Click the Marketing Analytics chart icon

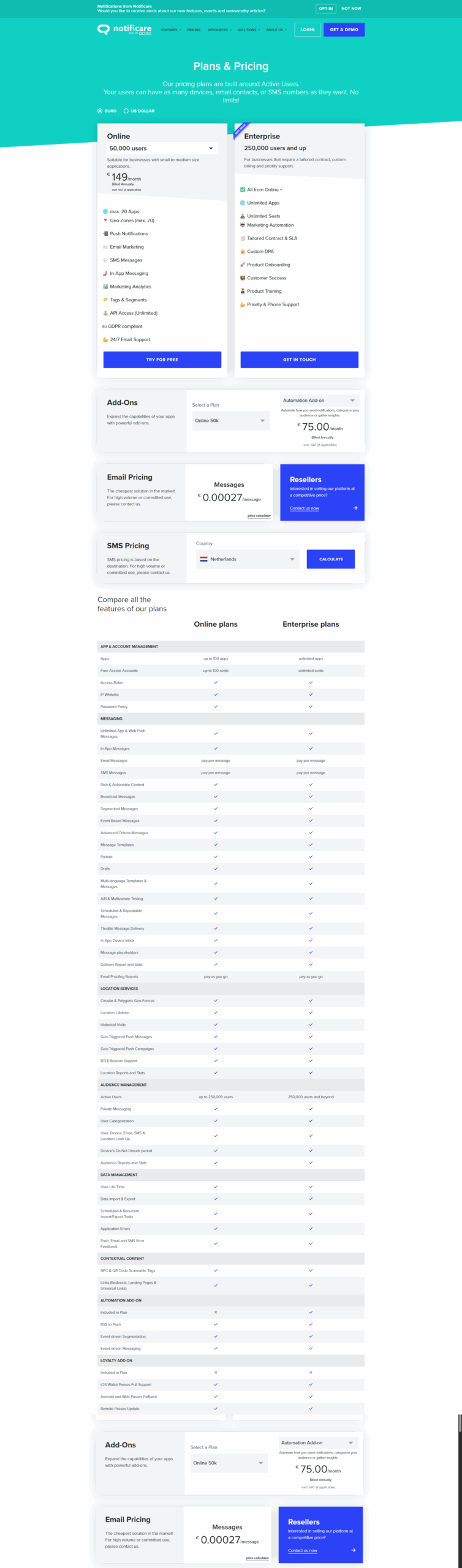pyautogui.click(x=105, y=287)
